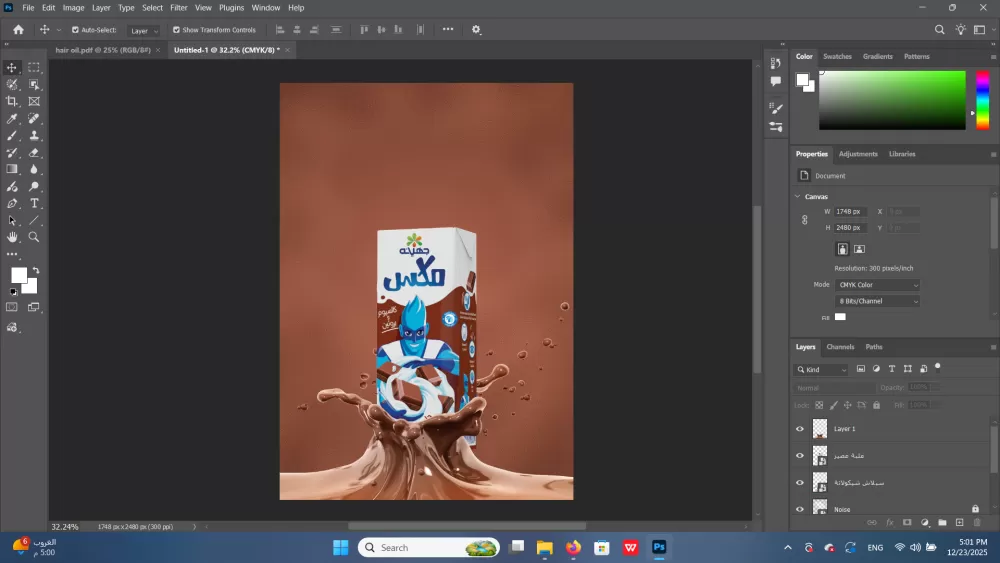Open the Plugins menu
1000x563 pixels.
click(x=232, y=8)
